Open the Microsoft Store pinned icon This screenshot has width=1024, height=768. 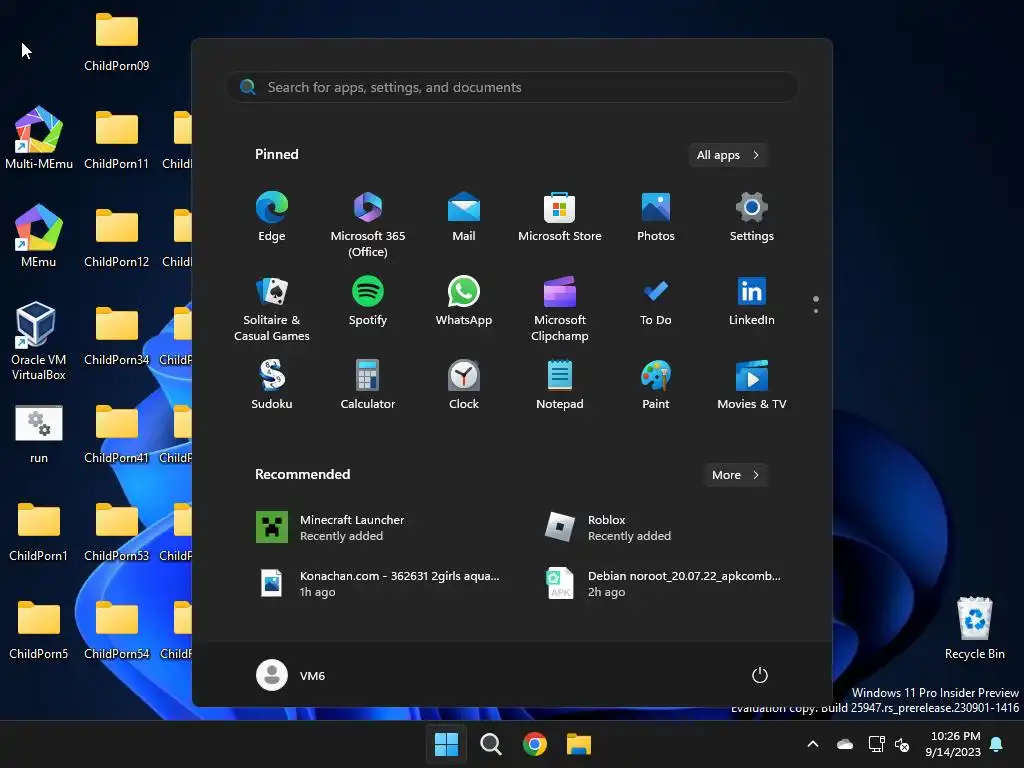point(560,217)
